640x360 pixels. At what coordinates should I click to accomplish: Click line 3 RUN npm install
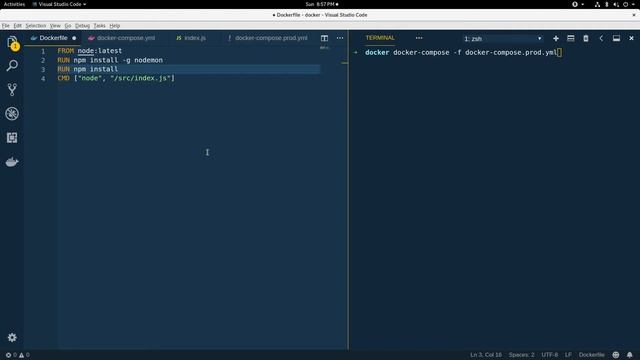click(87, 69)
